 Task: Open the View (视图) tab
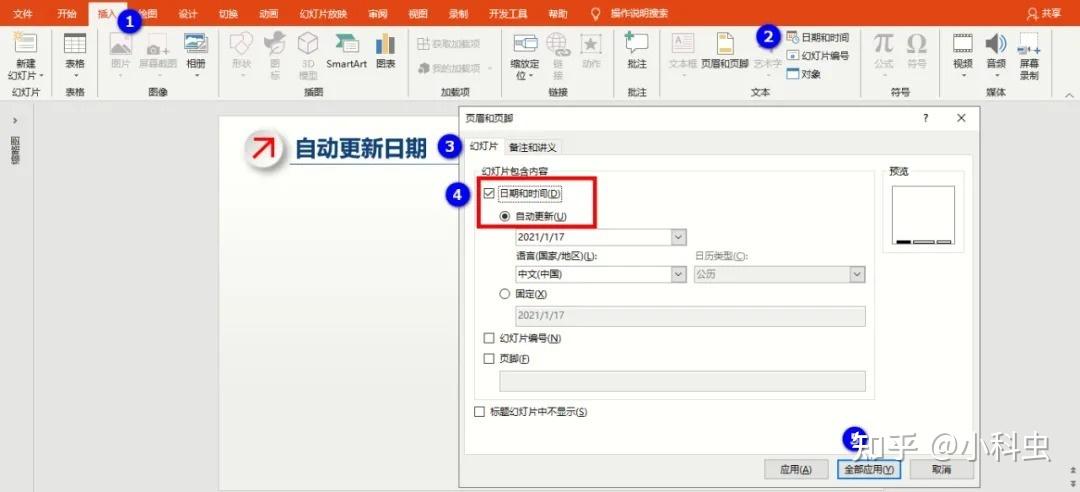point(417,14)
